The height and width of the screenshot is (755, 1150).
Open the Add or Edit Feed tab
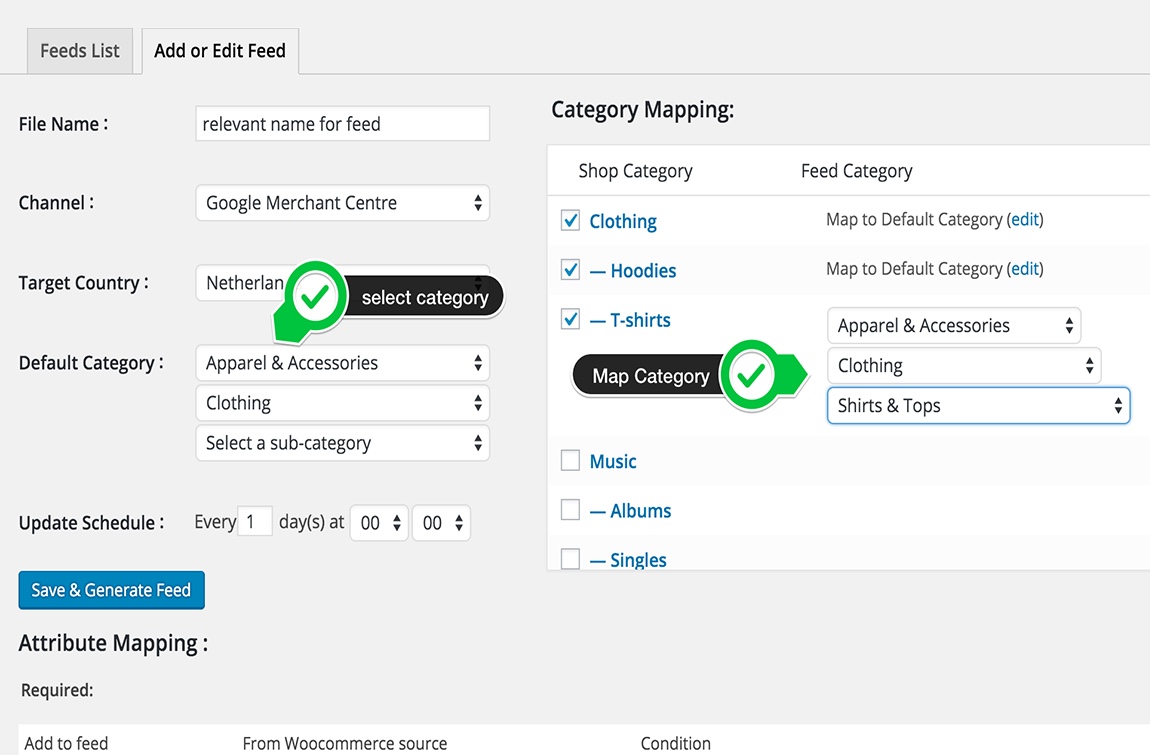tap(220, 51)
